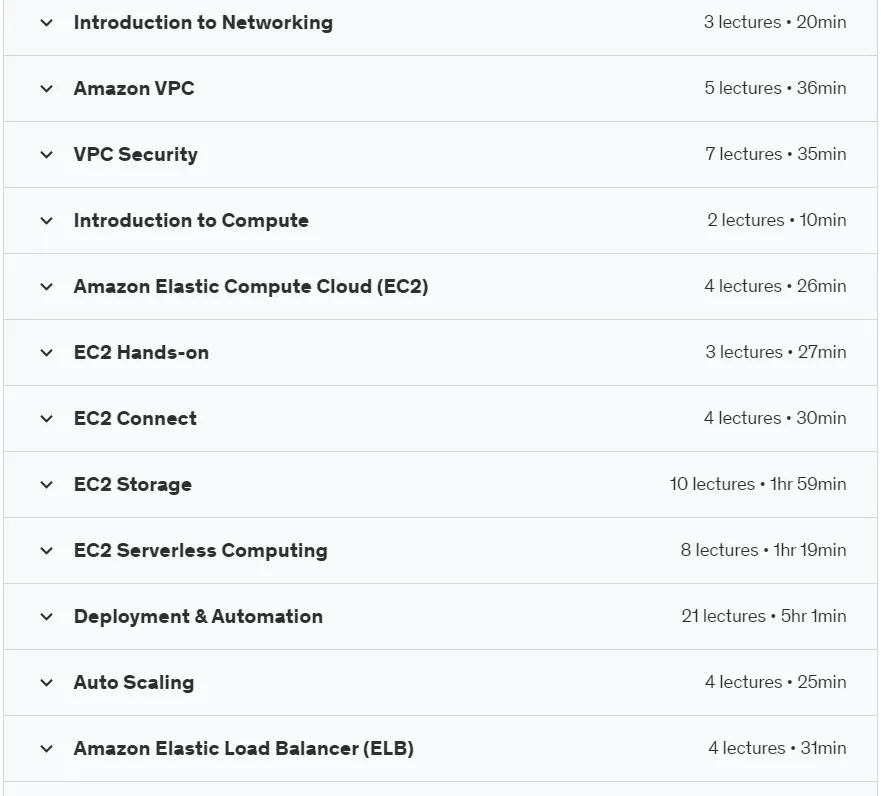Expand the Amazon Elastic Load Balancer chevron
The height and width of the screenshot is (796, 881).
point(47,749)
